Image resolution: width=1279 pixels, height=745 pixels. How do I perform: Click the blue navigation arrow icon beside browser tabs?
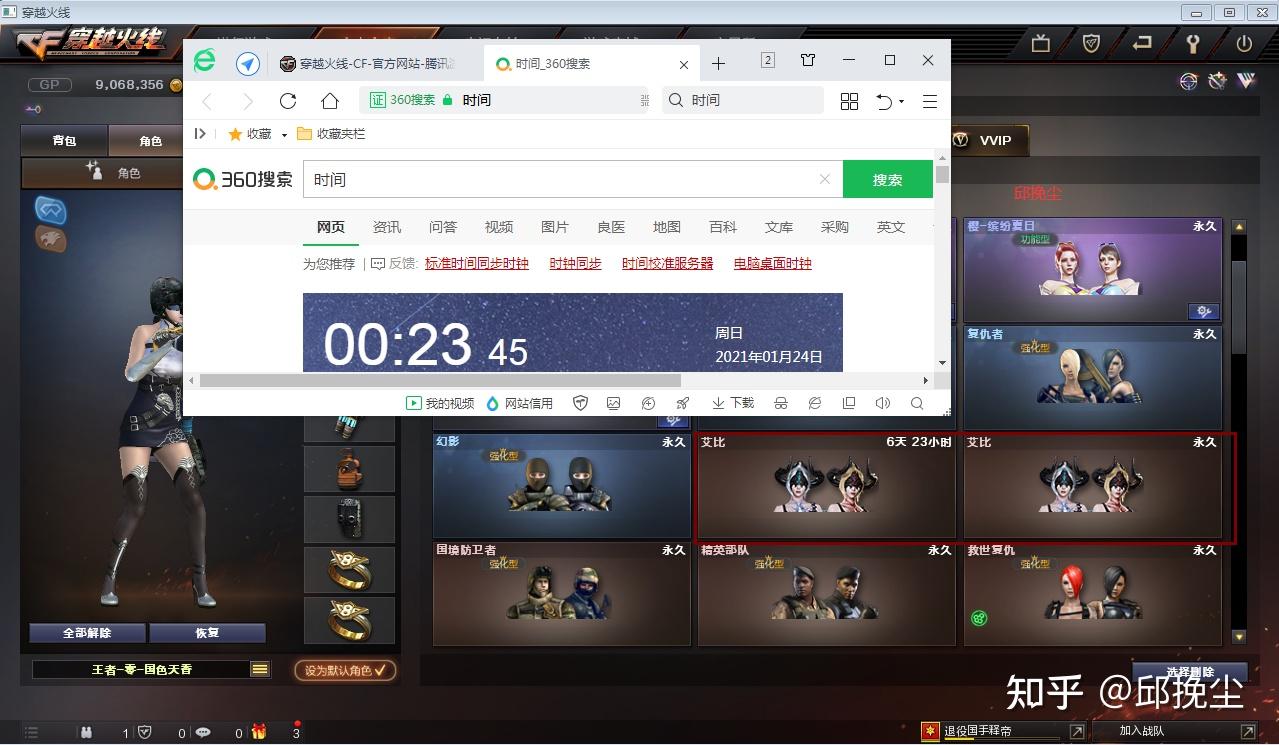(x=248, y=64)
